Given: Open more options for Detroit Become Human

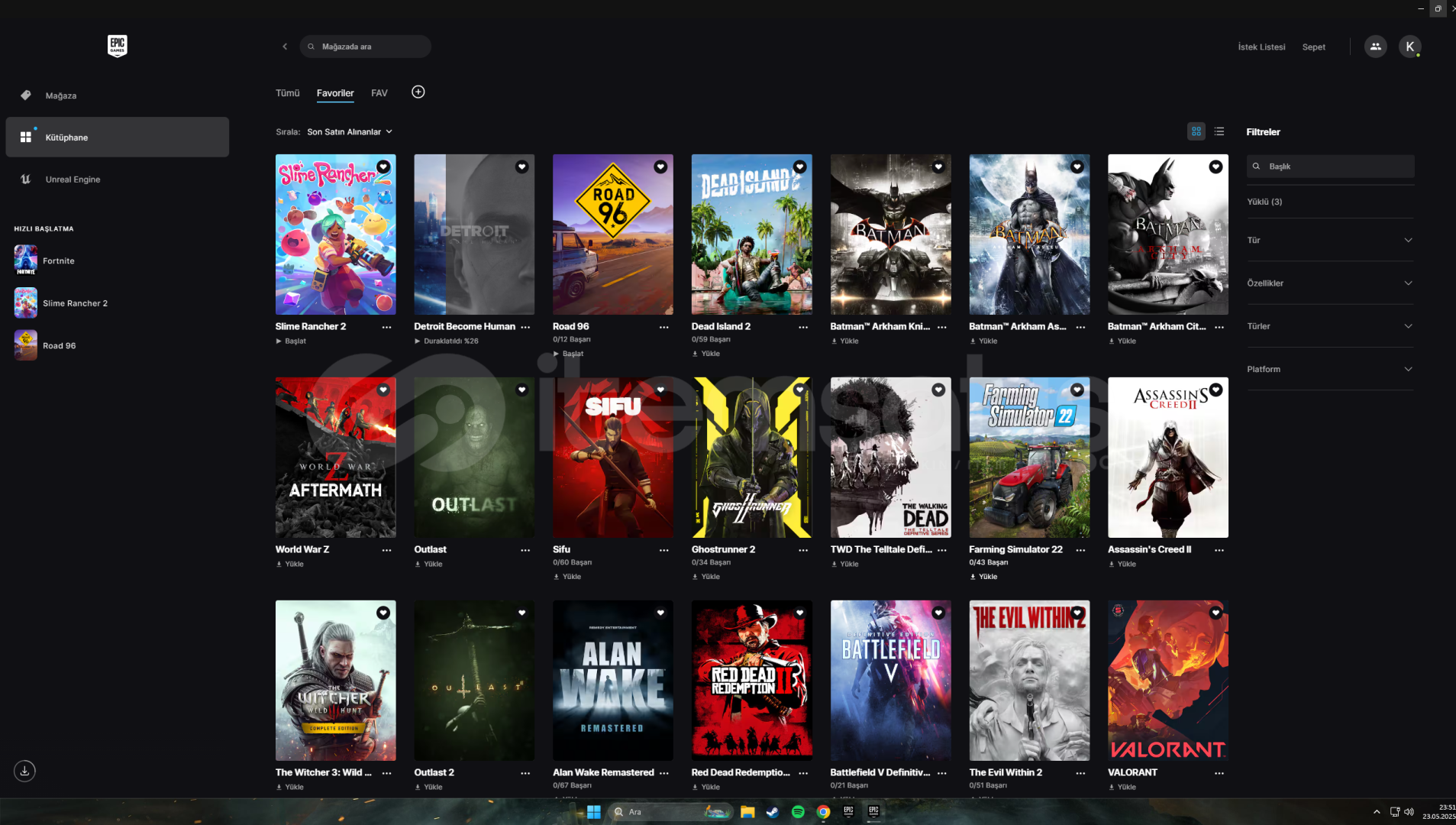Looking at the screenshot, I should tap(525, 327).
